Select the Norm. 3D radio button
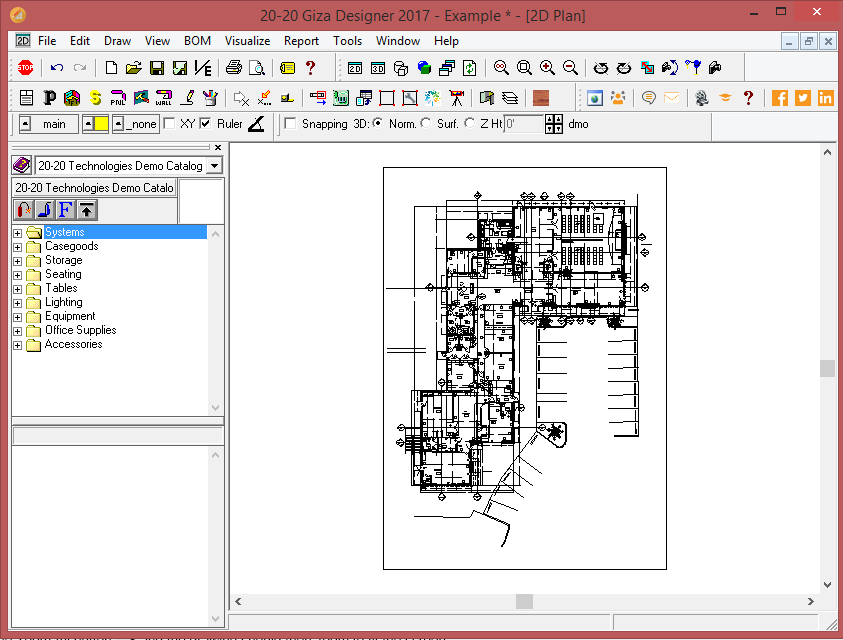843x640 pixels. pos(378,123)
